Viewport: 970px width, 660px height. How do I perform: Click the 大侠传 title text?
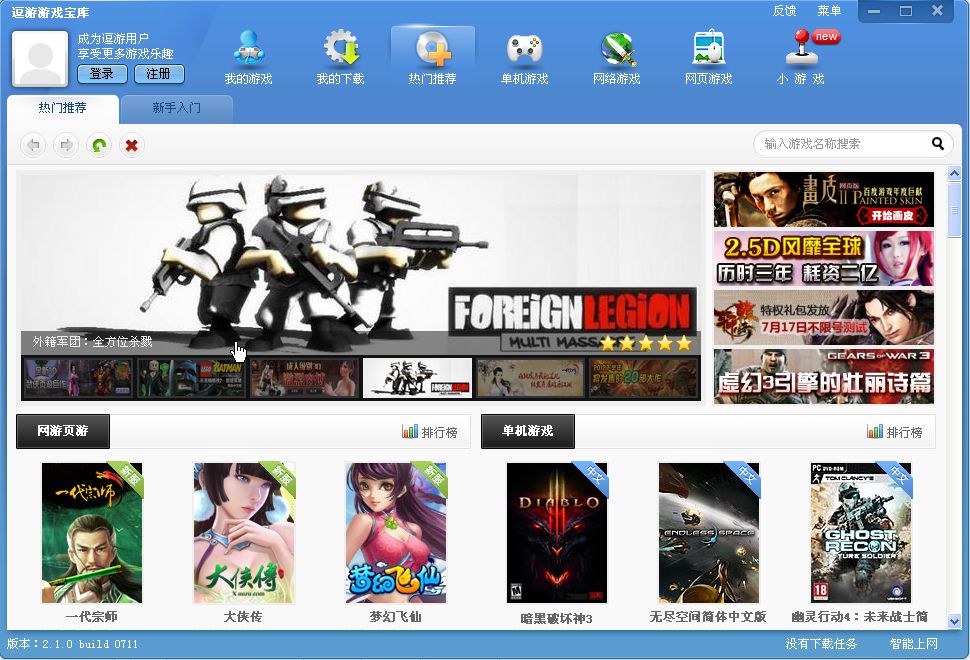point(243,617)
